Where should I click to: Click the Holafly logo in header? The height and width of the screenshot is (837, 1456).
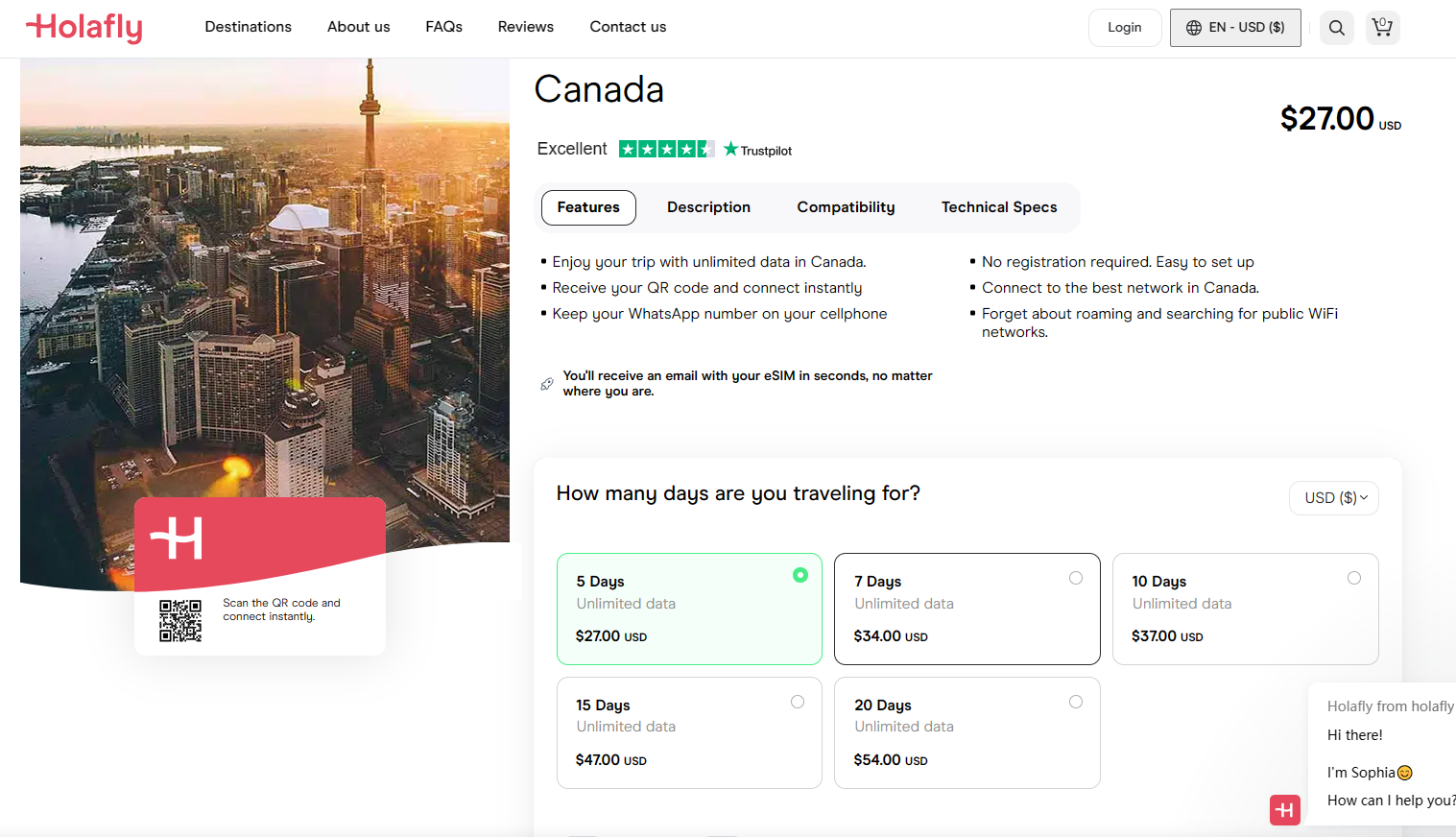84,28
